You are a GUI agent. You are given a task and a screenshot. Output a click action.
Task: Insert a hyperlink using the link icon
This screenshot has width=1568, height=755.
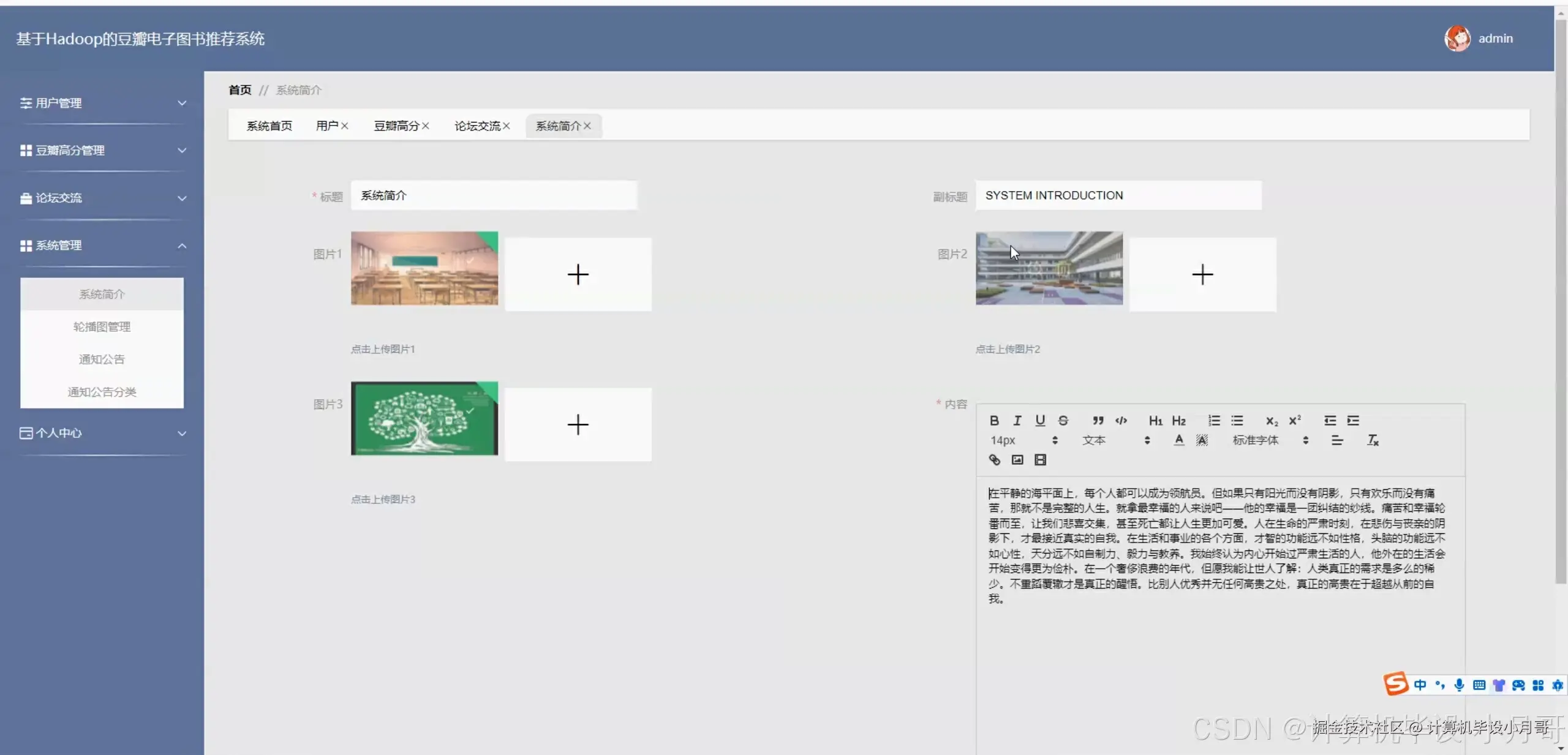[993, 460]
